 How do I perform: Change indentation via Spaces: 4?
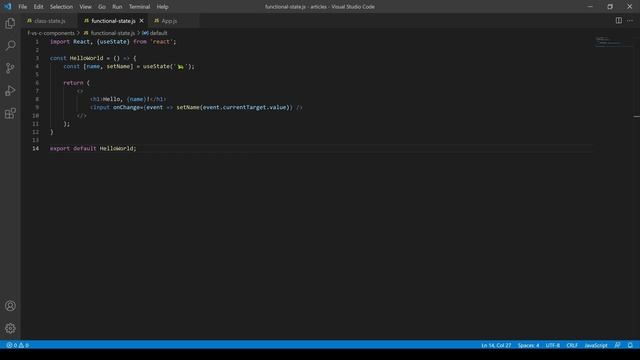528,345
